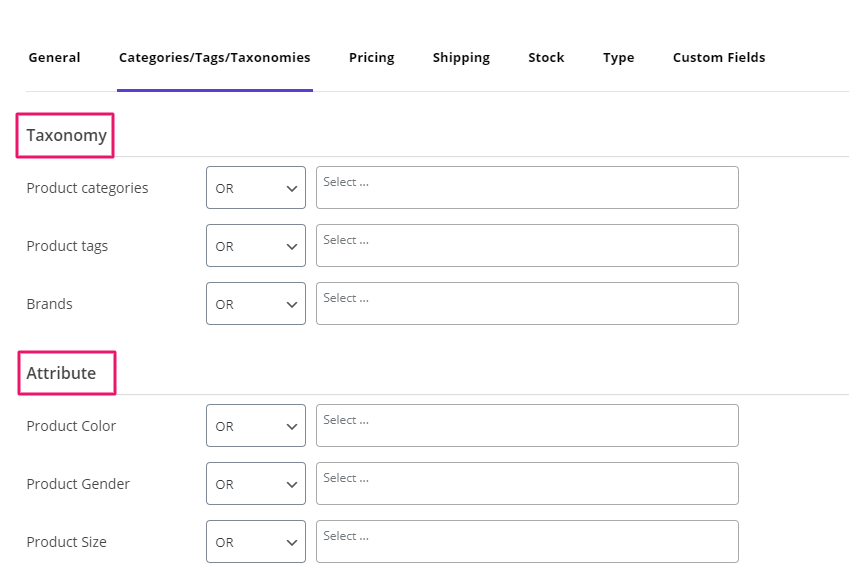Click the Product Gender label
The width and height of the screenshot is (849, 573).
pyautogui.click(x=78, y=484)
